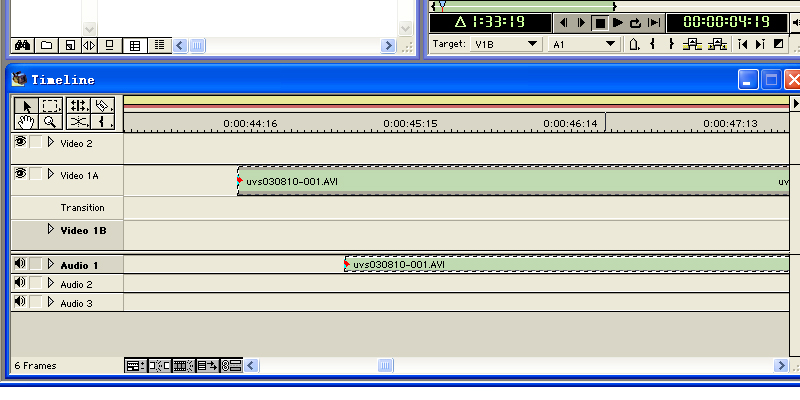800x400 pixels.
Task: Switch Project window to List view
Action: click(160, 45)
